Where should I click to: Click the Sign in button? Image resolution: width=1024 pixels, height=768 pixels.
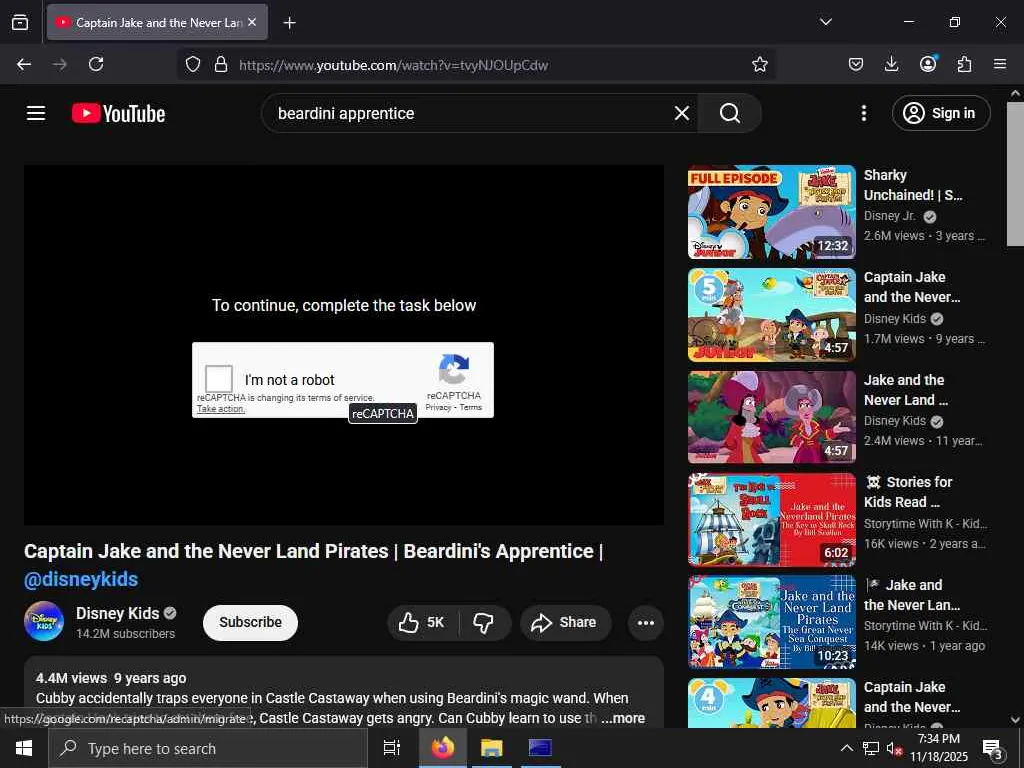[x=940, y=113]
